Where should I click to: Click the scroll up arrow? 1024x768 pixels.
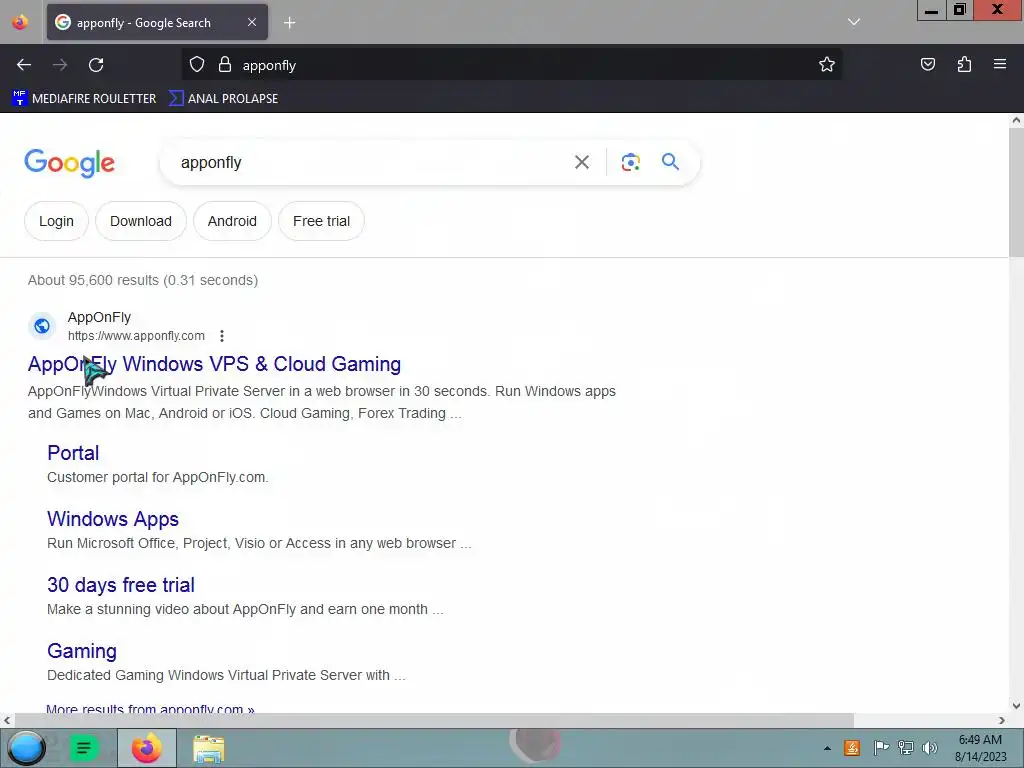point(1016,120)
